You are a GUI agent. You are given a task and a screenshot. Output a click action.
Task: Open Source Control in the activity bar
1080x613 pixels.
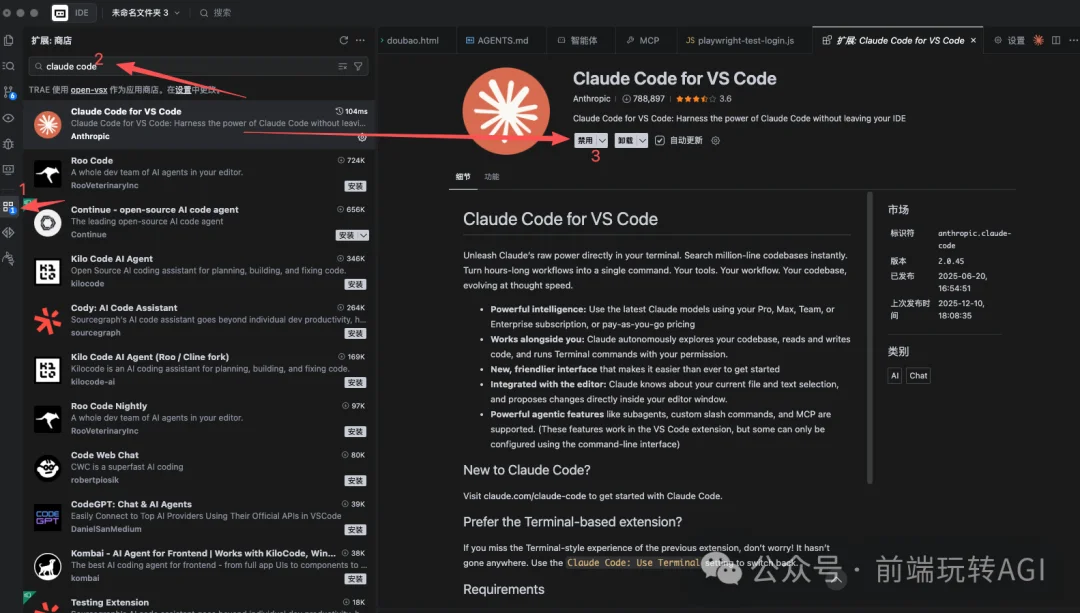[9, 92]
